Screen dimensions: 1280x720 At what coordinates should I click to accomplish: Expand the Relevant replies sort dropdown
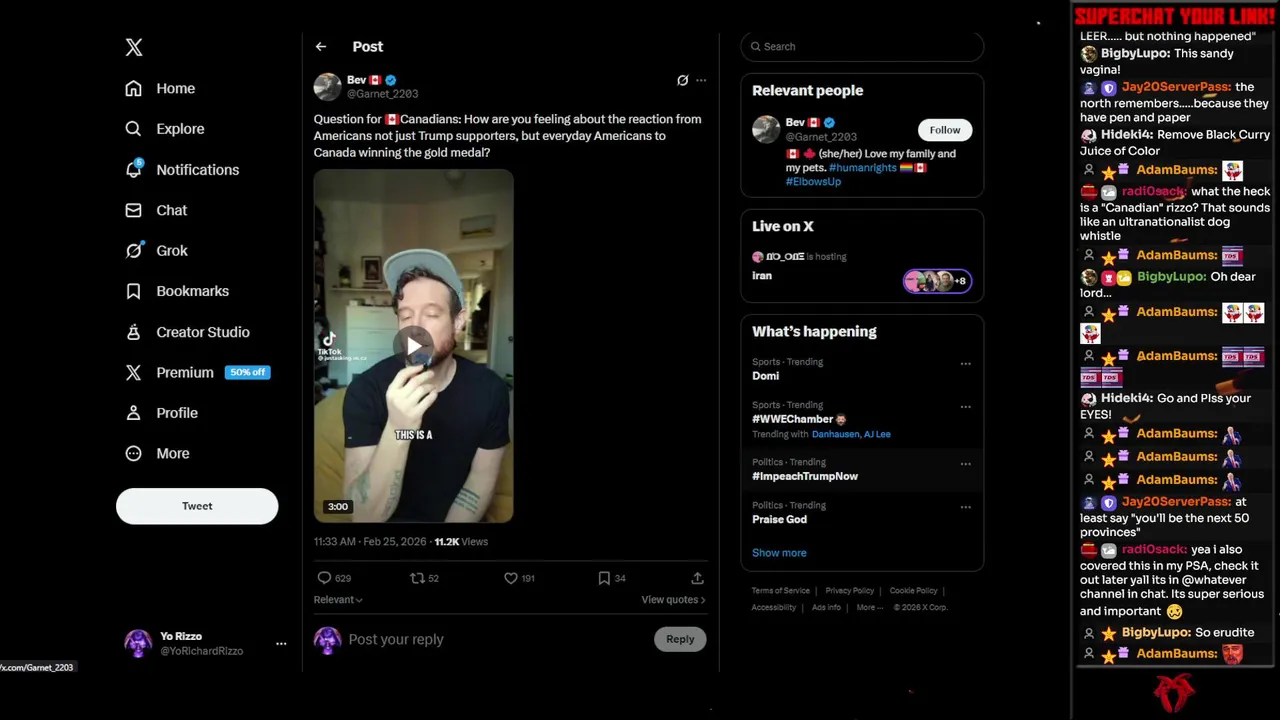click(x=338, y=600)
